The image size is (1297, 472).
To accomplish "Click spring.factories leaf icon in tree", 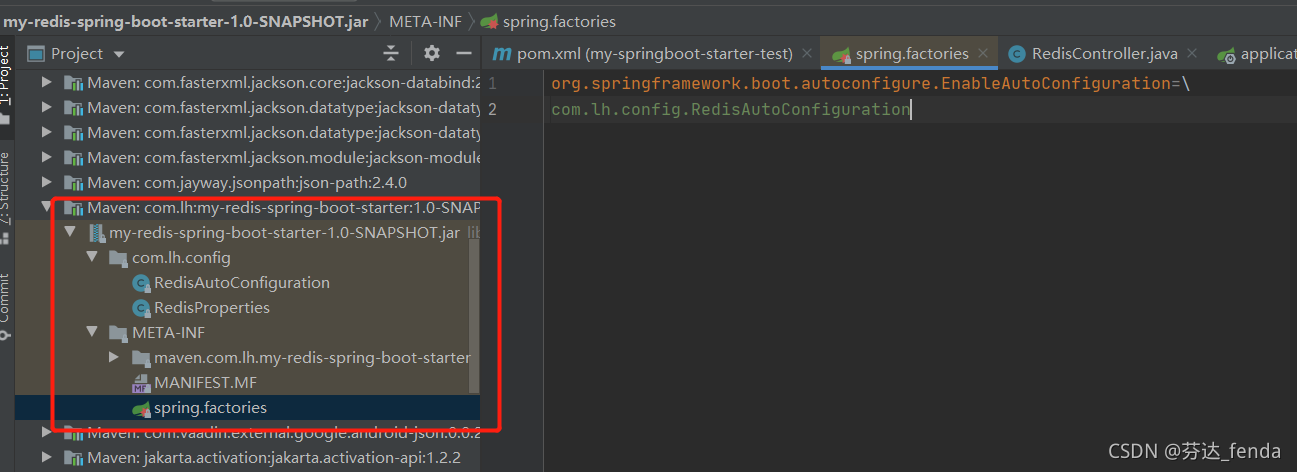I will 141,407.
